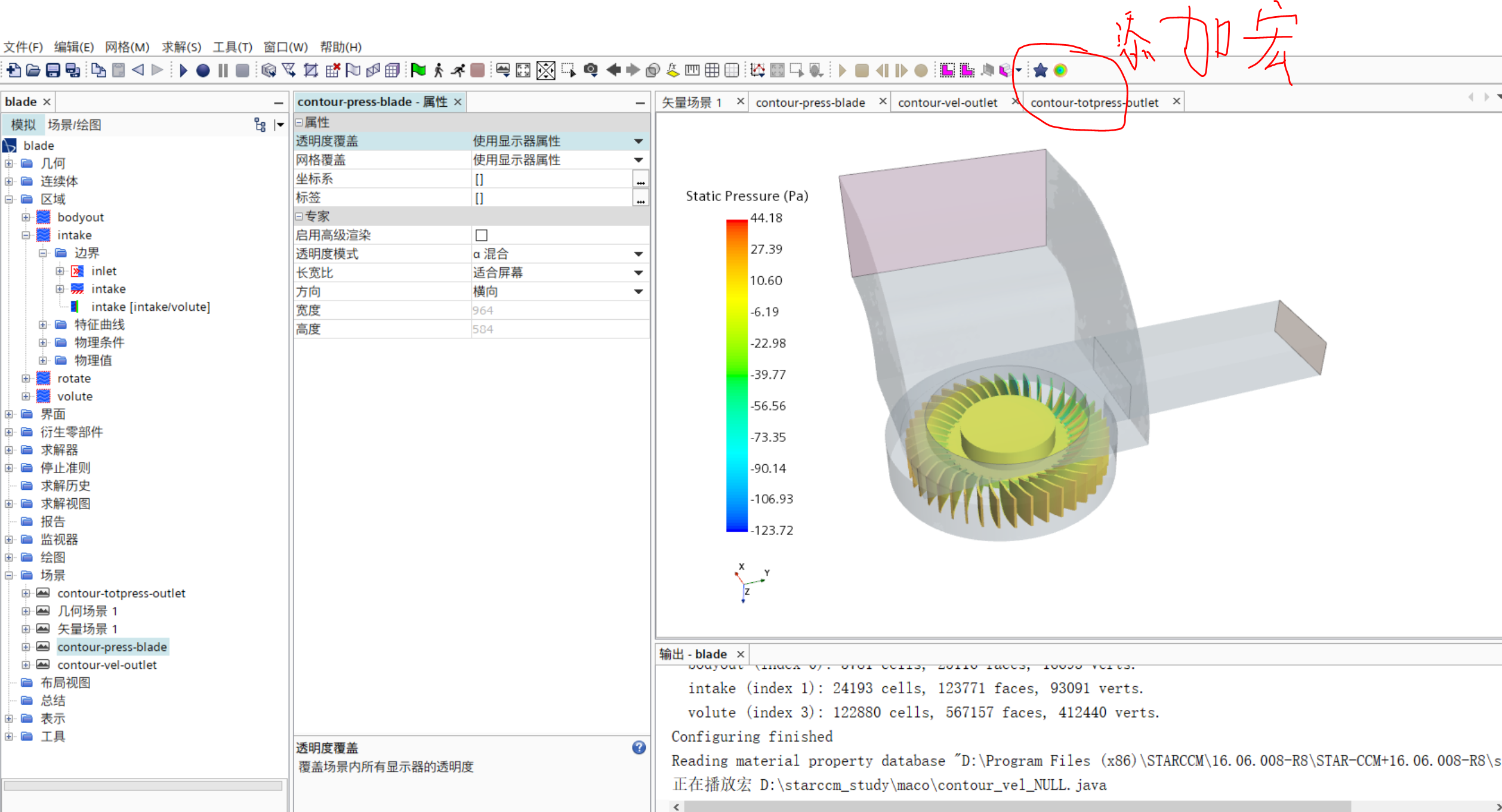Click the camera screenshot icon
Screen dimensions: 1502x812
591,70
